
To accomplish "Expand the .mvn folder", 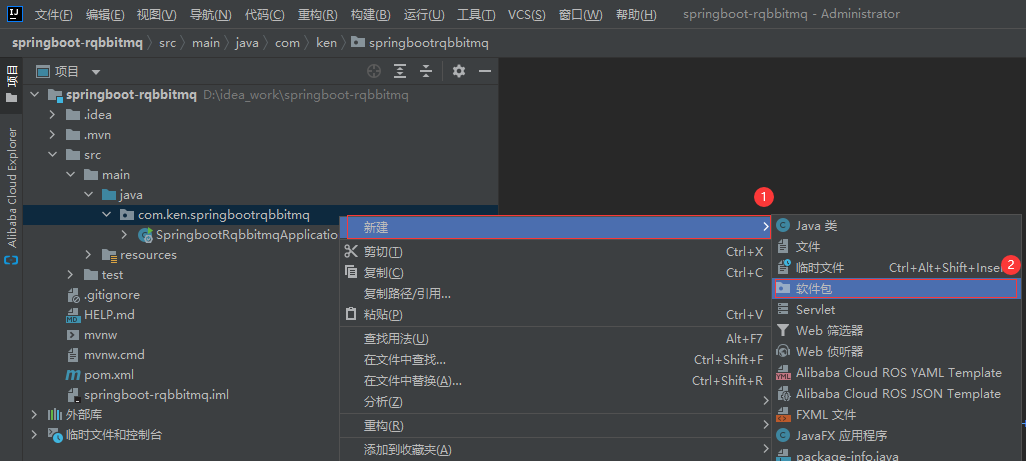I will tap(53, 135).
